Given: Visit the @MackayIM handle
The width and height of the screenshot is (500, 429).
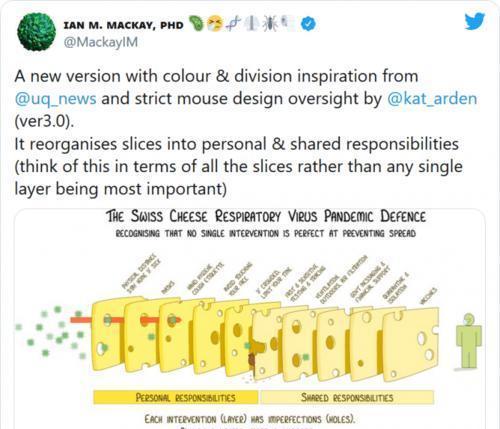Looking at the screenshot, I should 100,42.
